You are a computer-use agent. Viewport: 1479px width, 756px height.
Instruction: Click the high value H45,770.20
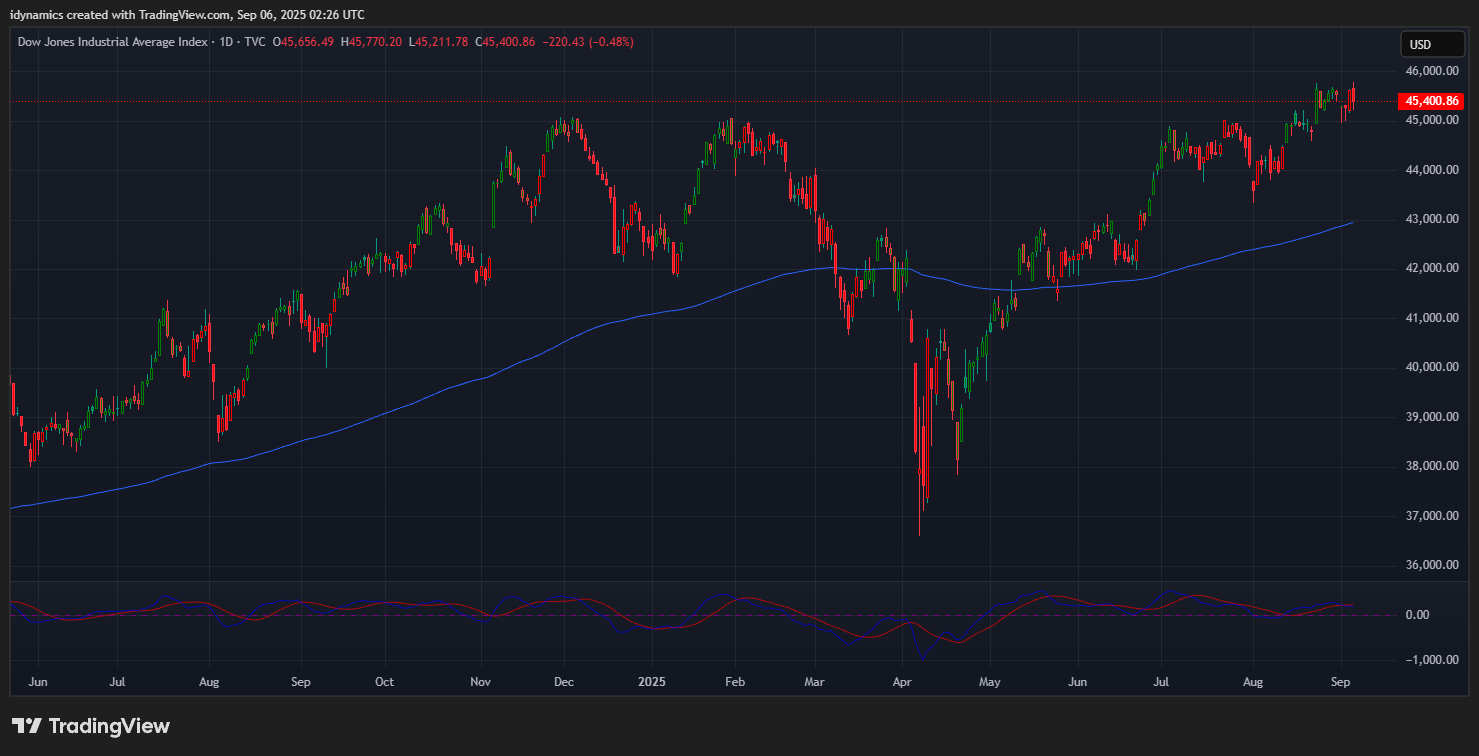[372, 42]
